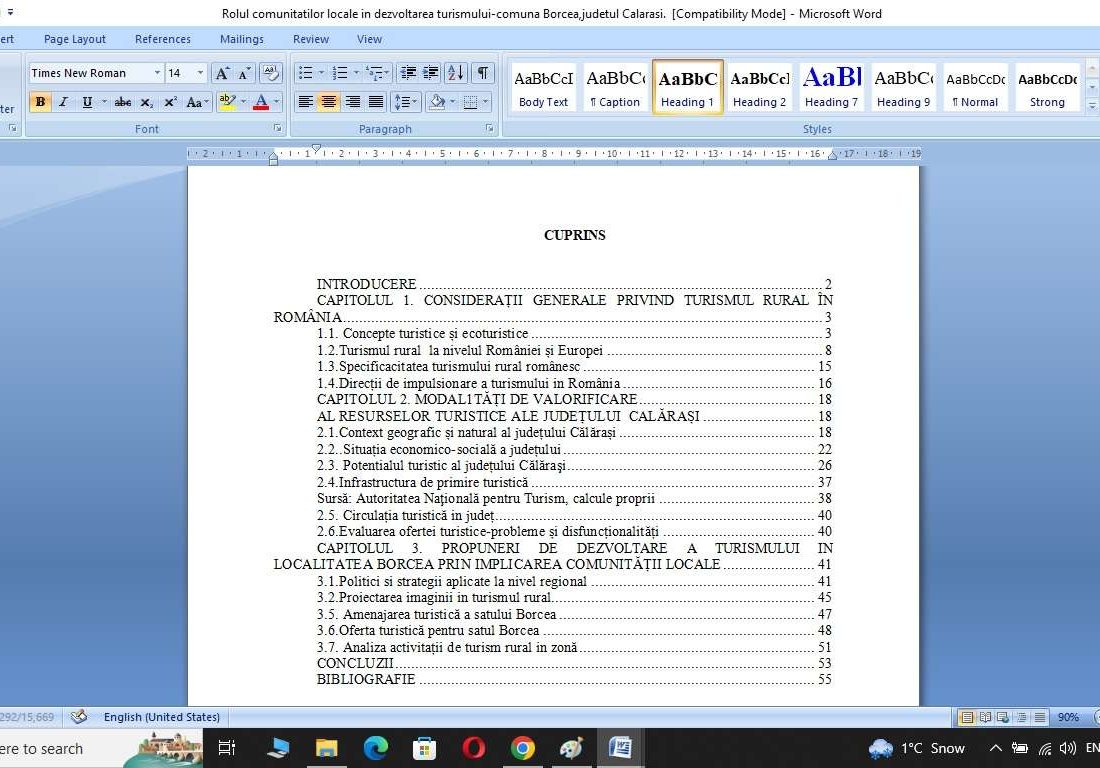
Task: Apply superscript formatting
Action: pos(170,102)
